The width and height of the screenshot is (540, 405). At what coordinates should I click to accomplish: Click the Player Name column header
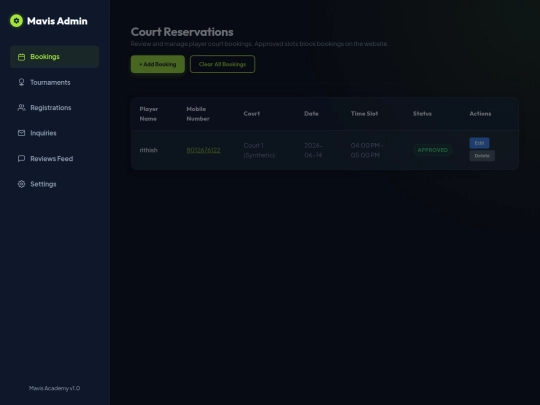[149, 114]
